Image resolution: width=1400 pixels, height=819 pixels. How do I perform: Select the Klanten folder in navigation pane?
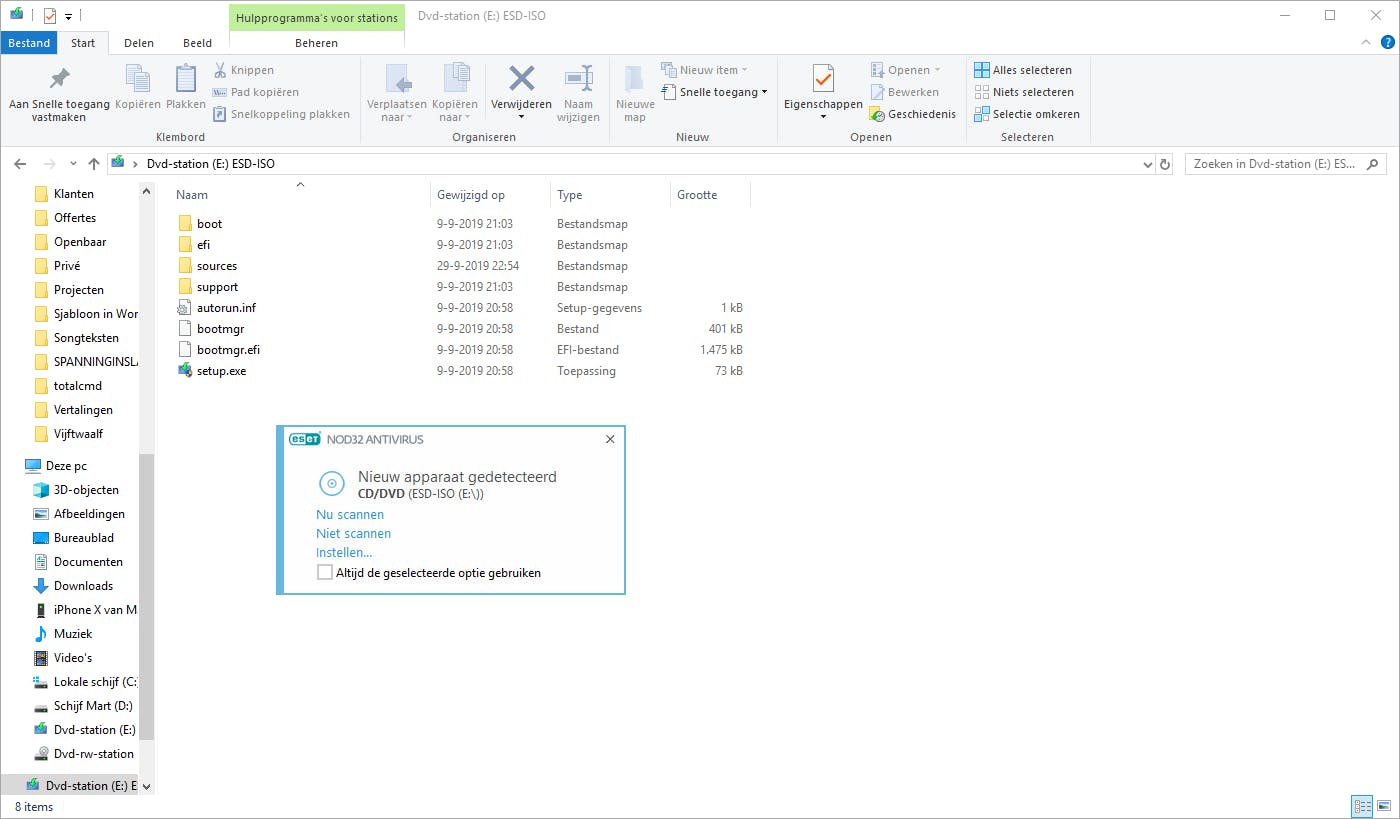point(74,194)
